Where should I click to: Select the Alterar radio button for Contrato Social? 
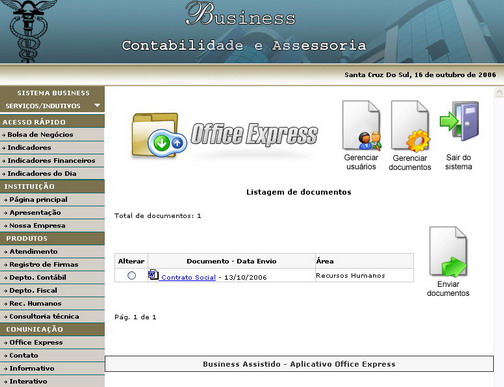coord(132,275)
